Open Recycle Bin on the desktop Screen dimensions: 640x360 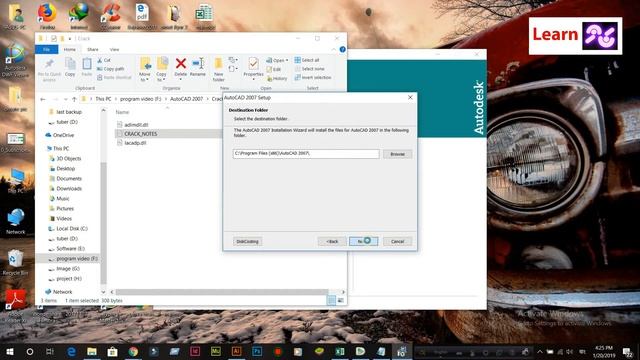(x=16, y=263)
